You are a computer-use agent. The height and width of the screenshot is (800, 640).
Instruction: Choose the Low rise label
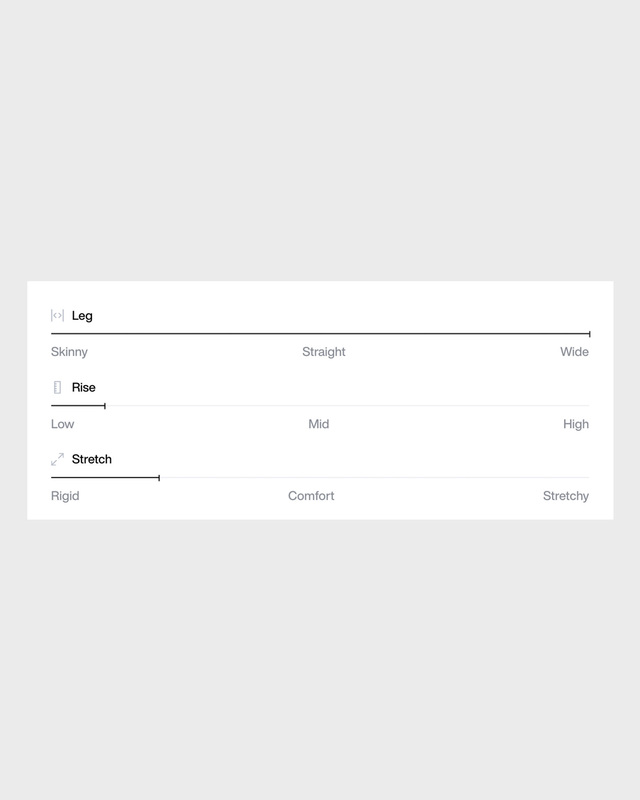pos(62,424)
